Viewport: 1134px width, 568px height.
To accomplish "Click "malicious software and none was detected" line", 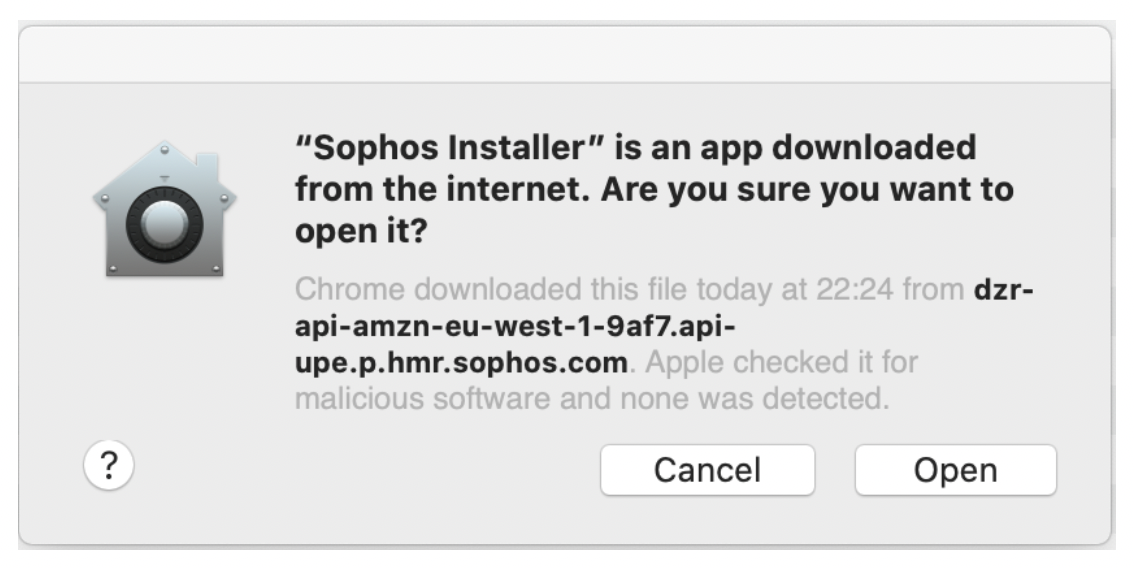I will pyautogui.click(x=592, y=398).
